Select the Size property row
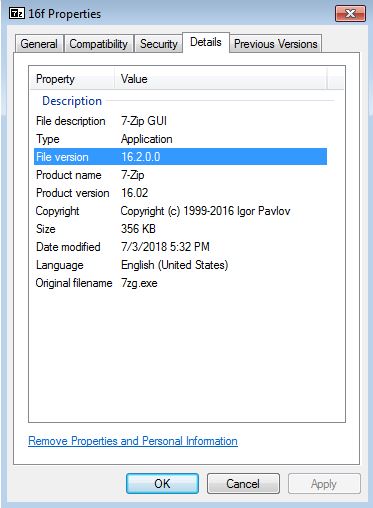 180,229
